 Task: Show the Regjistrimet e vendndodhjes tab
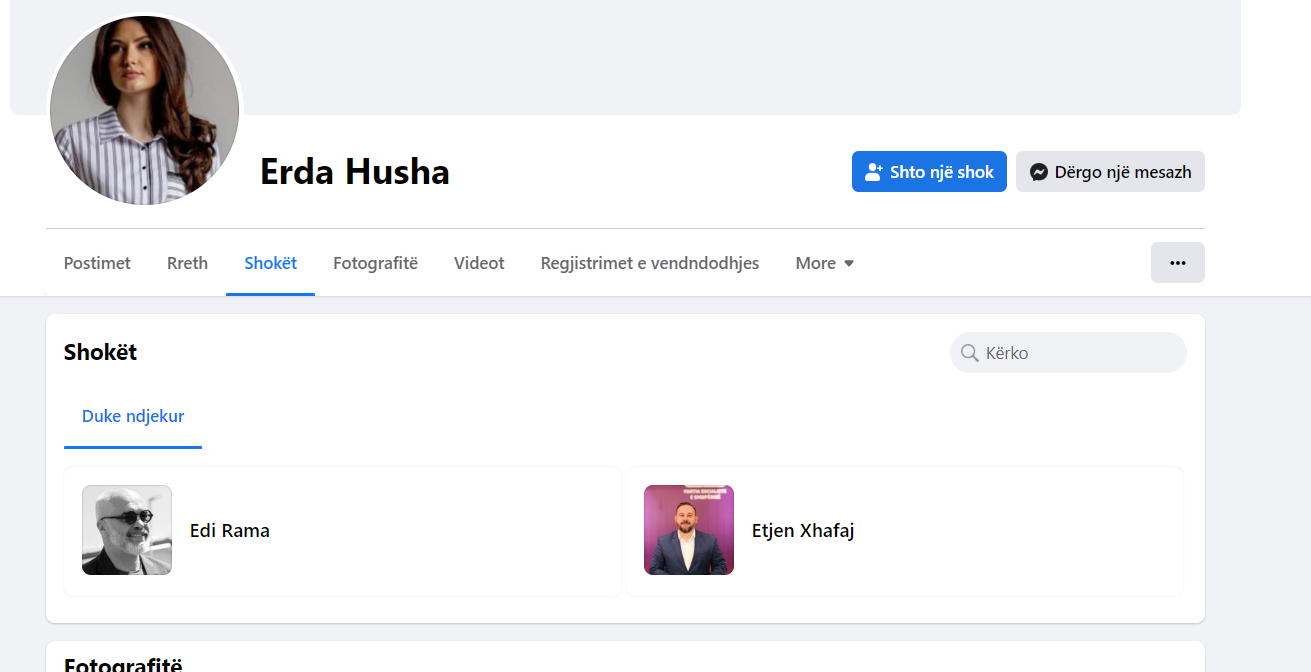pos(649,263)
